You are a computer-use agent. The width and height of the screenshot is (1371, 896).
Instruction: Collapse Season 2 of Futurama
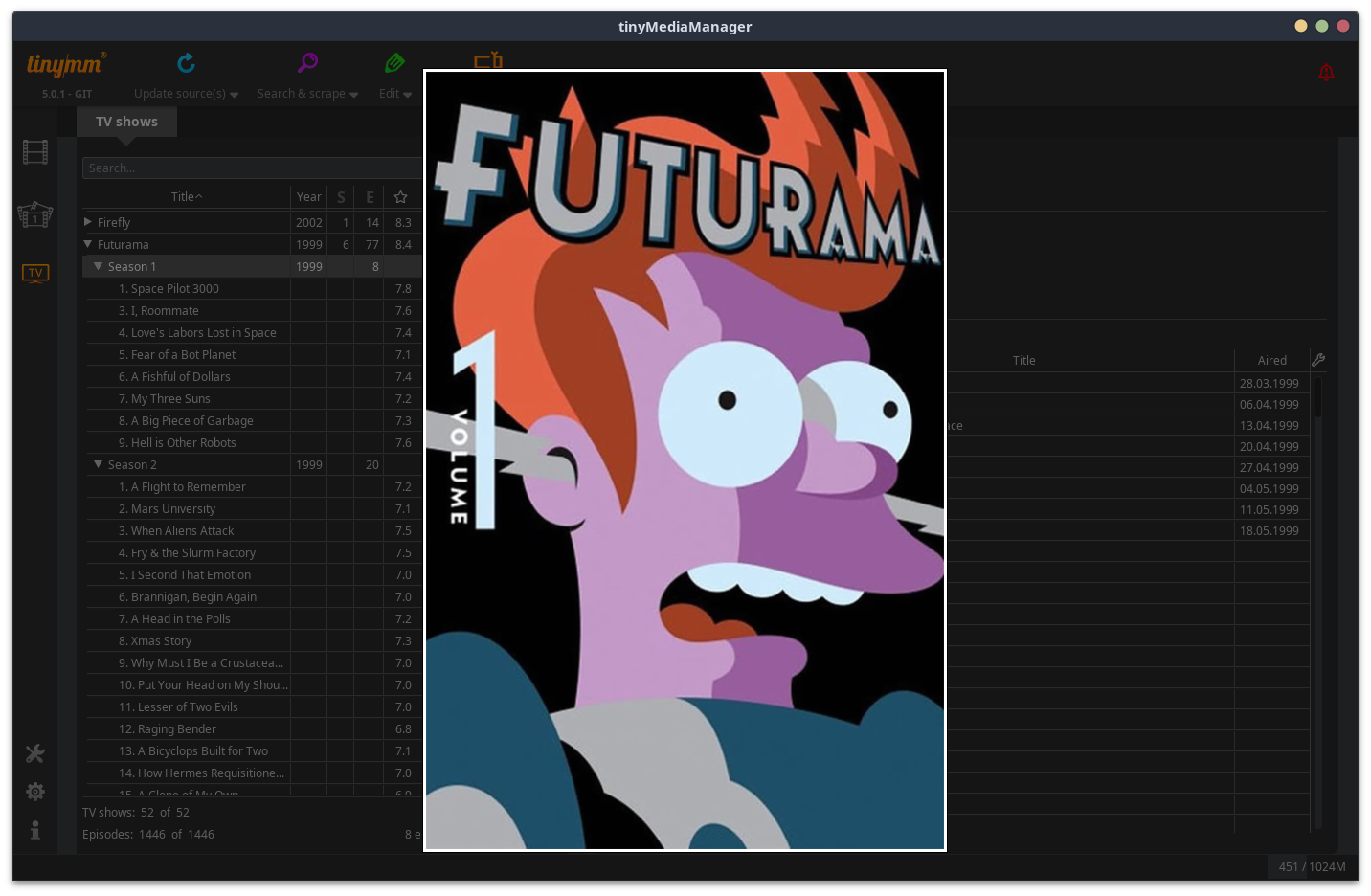[98, 464]
